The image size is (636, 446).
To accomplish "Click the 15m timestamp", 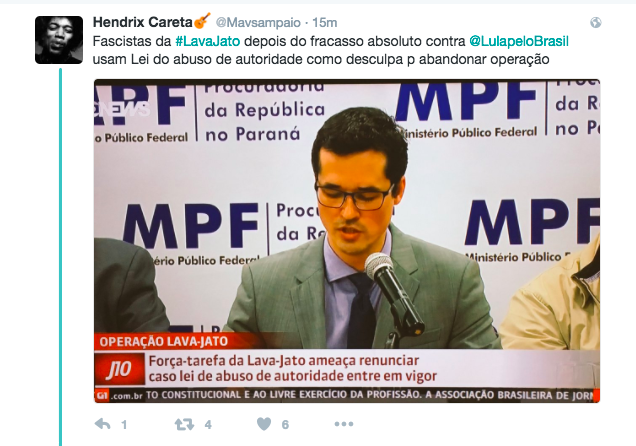I will 324,23.
